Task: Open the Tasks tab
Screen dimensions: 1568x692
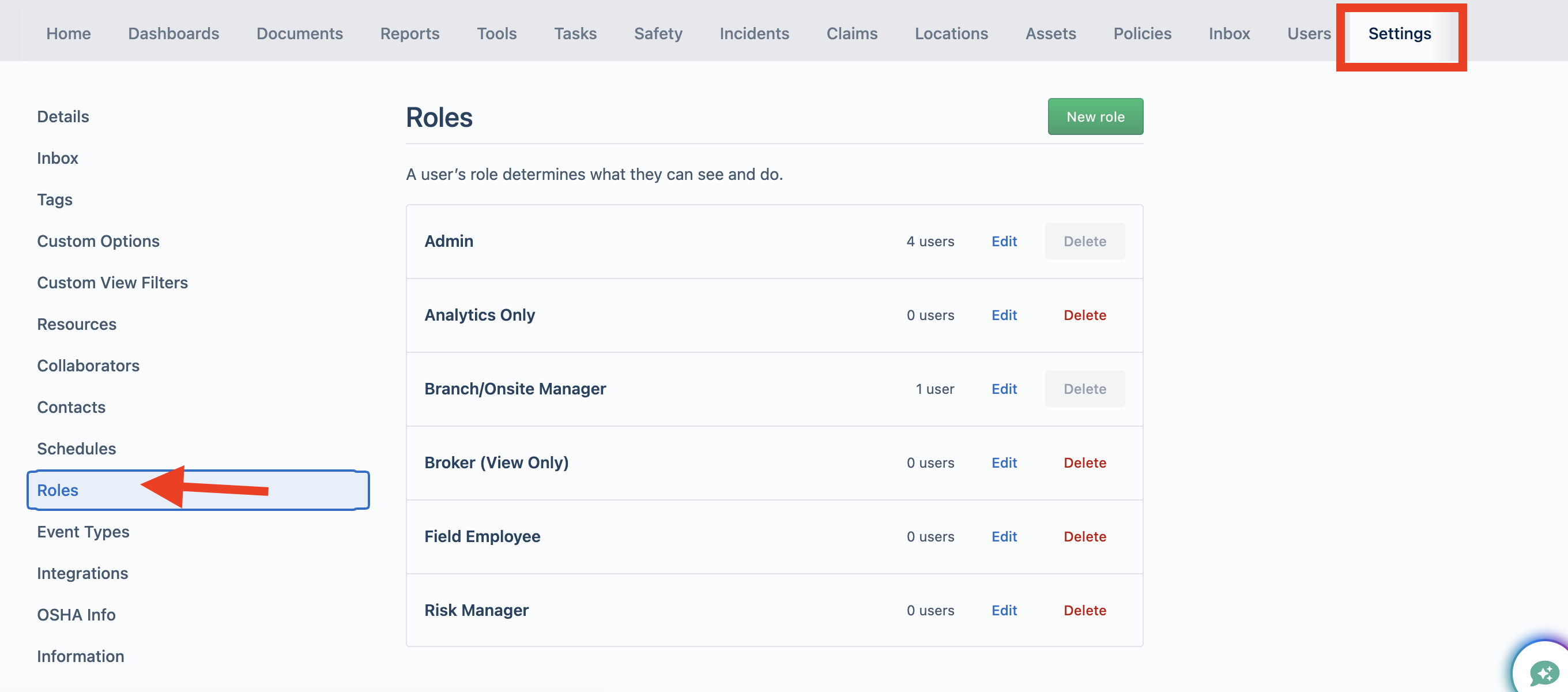Action: (575, 33)
